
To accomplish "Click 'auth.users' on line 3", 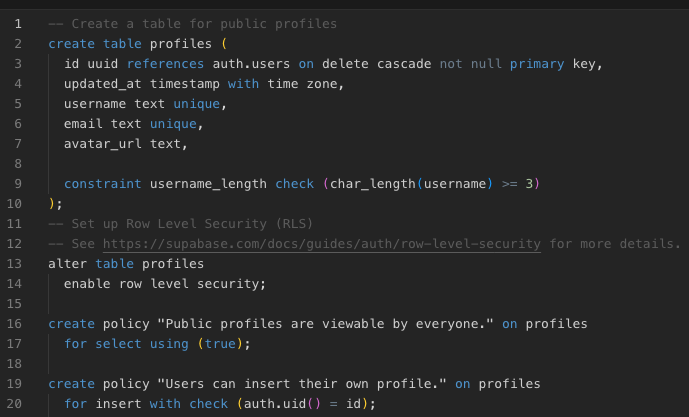I will [x=251, y=64].
